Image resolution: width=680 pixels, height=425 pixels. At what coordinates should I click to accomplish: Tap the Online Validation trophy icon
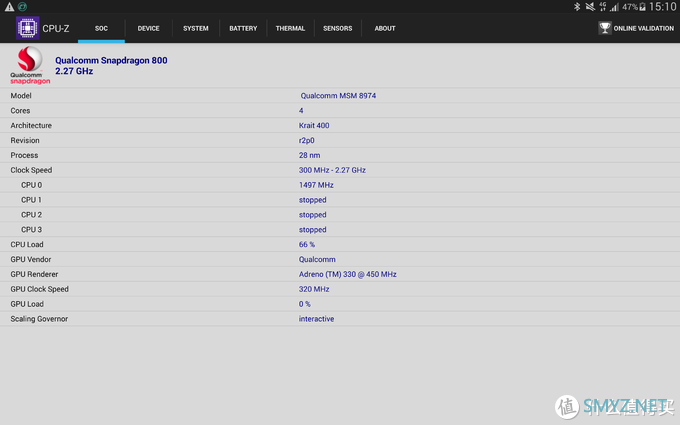coord(605,28)
